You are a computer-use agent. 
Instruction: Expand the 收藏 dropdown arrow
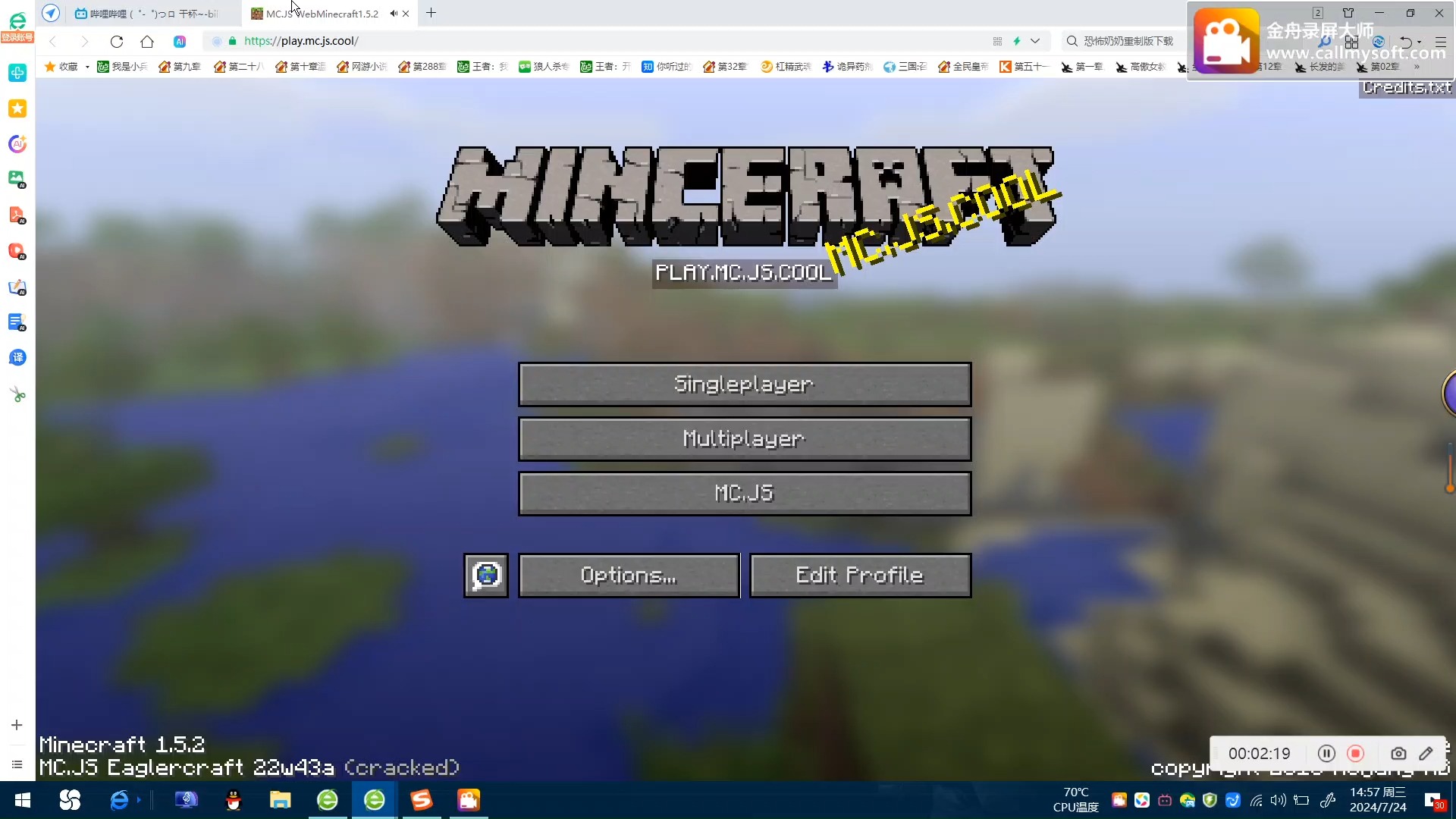87,67
